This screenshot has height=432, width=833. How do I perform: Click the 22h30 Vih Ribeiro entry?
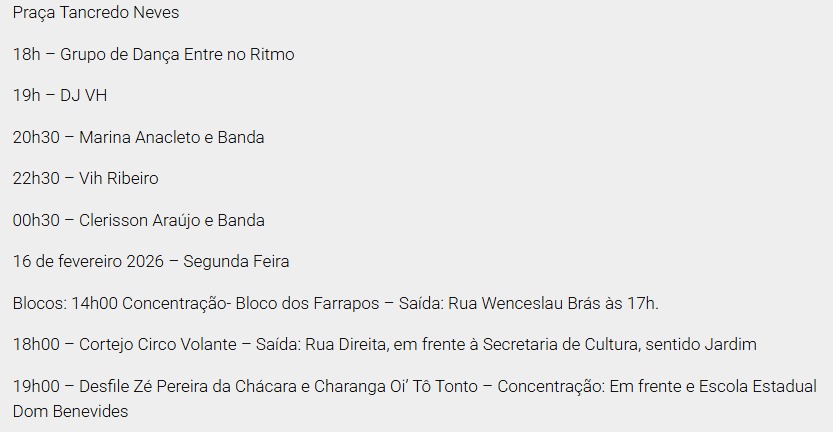[x=85, y=179]
